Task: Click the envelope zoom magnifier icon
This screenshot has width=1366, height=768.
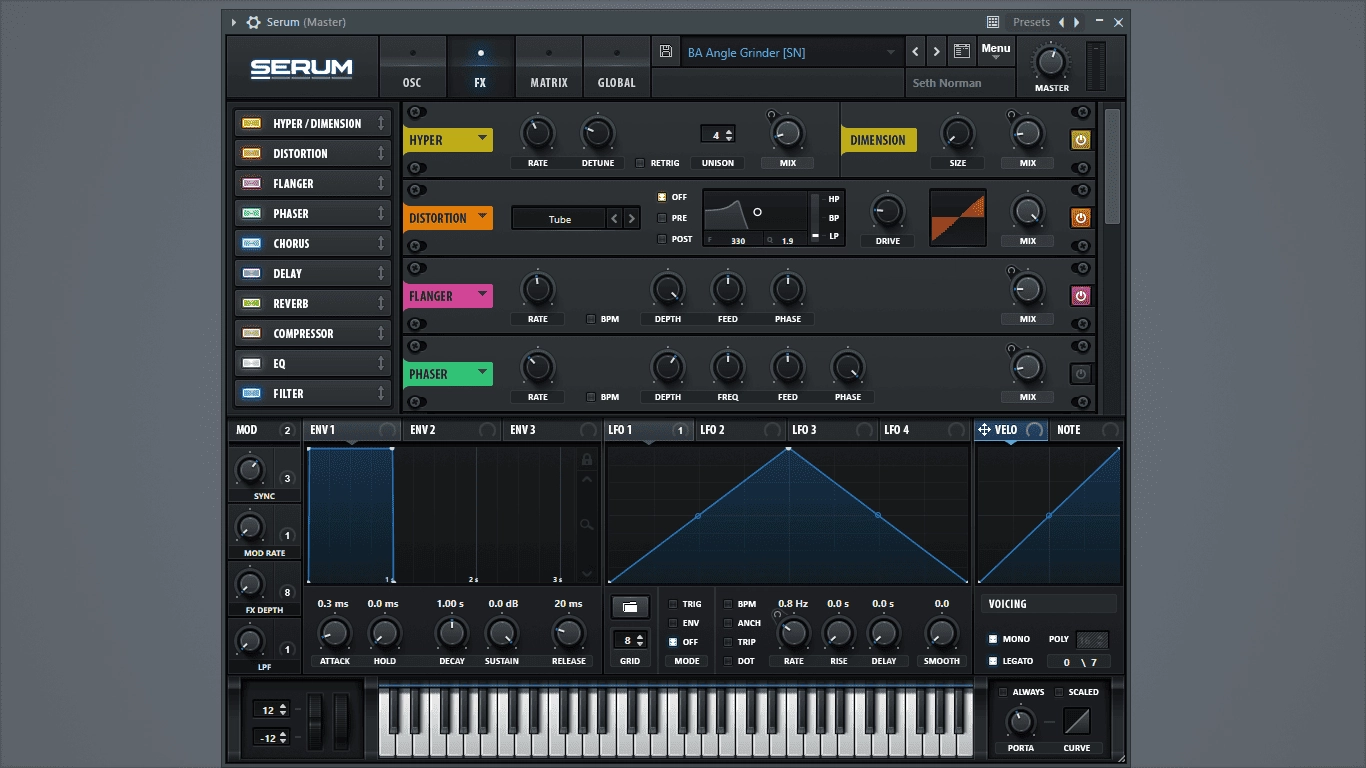Action: pos(587,525)
